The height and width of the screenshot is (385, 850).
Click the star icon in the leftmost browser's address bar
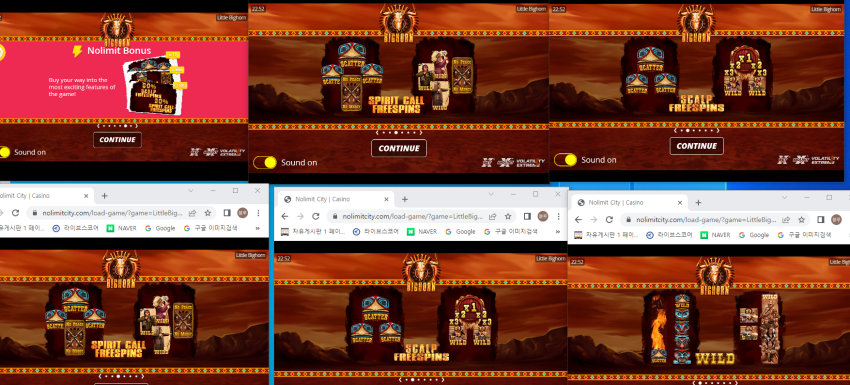click(208, 213)
